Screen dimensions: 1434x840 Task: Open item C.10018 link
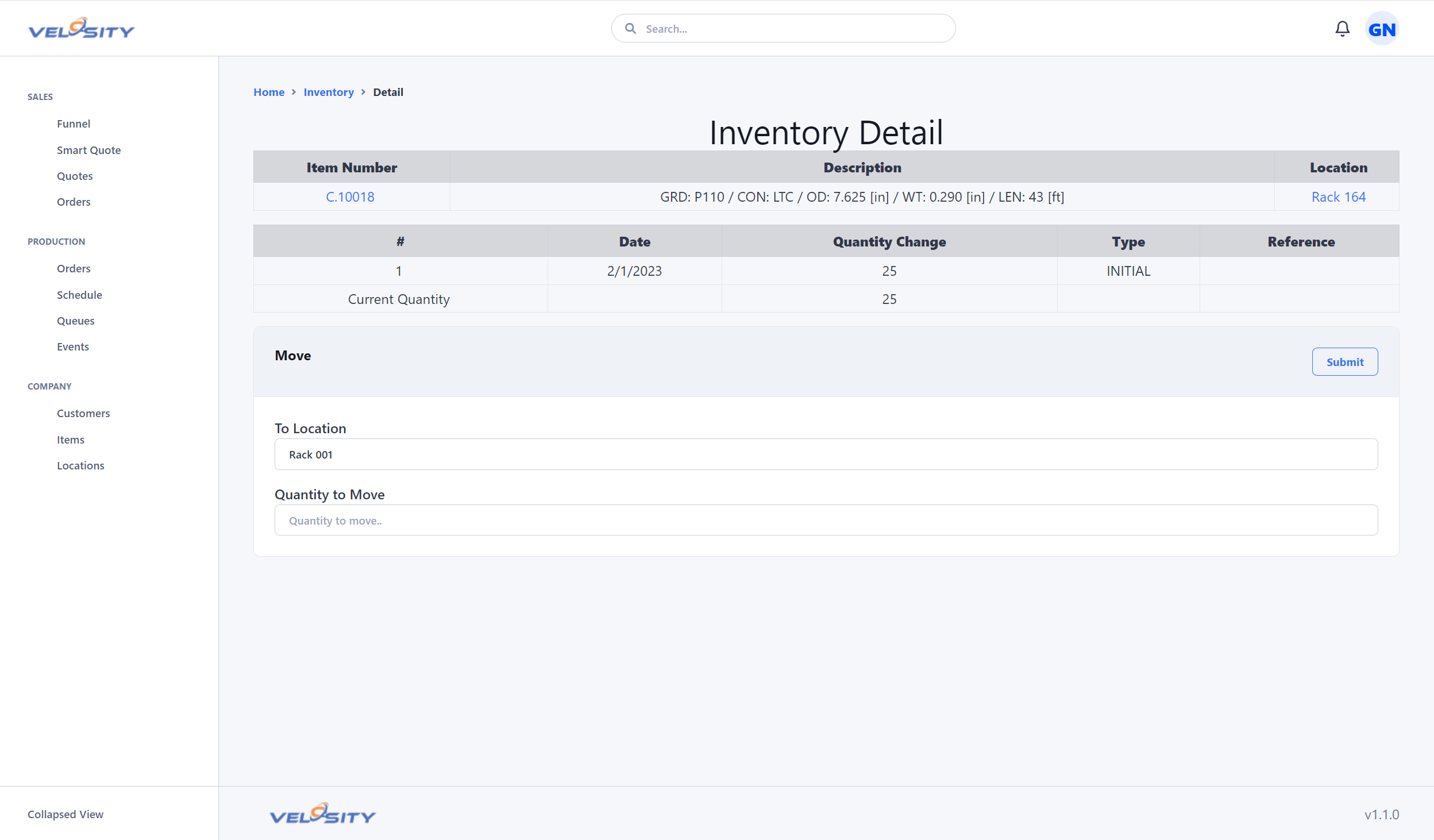[x=350, y=197]
